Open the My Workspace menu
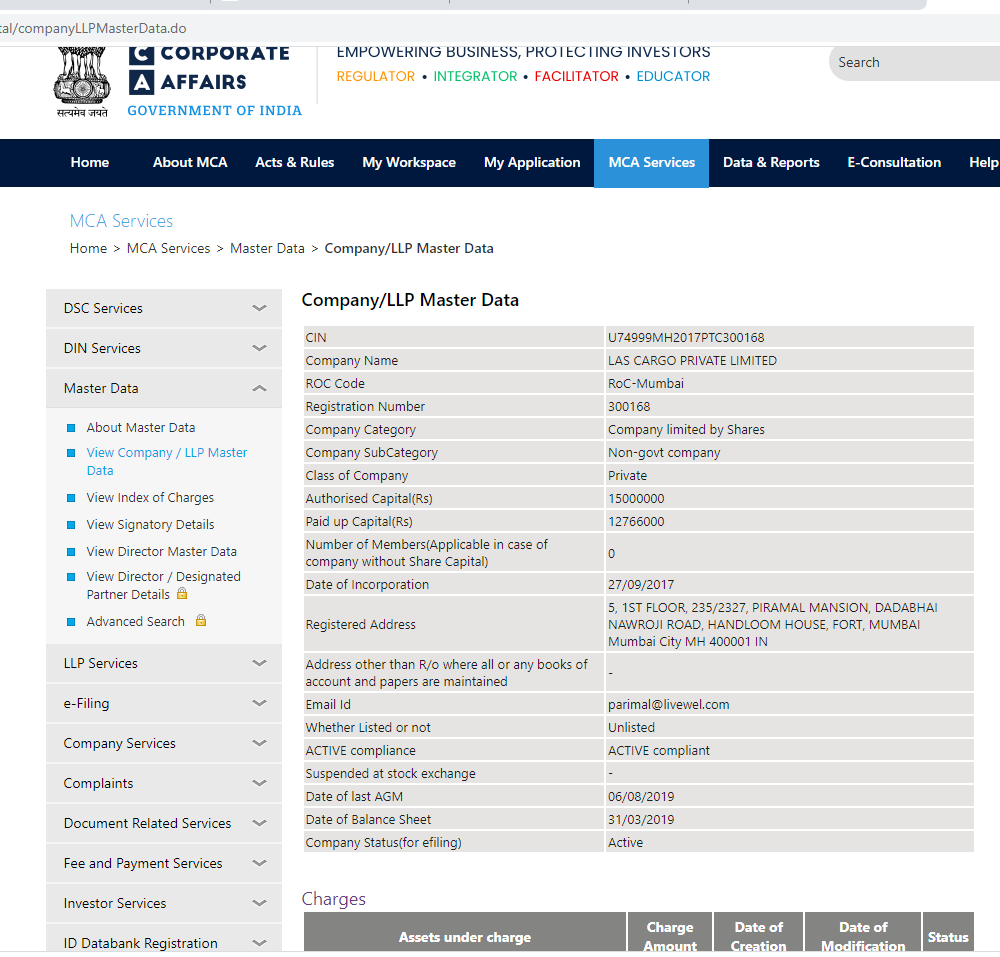The height and width of the screenshot is (957, 1000). [409, 163]
